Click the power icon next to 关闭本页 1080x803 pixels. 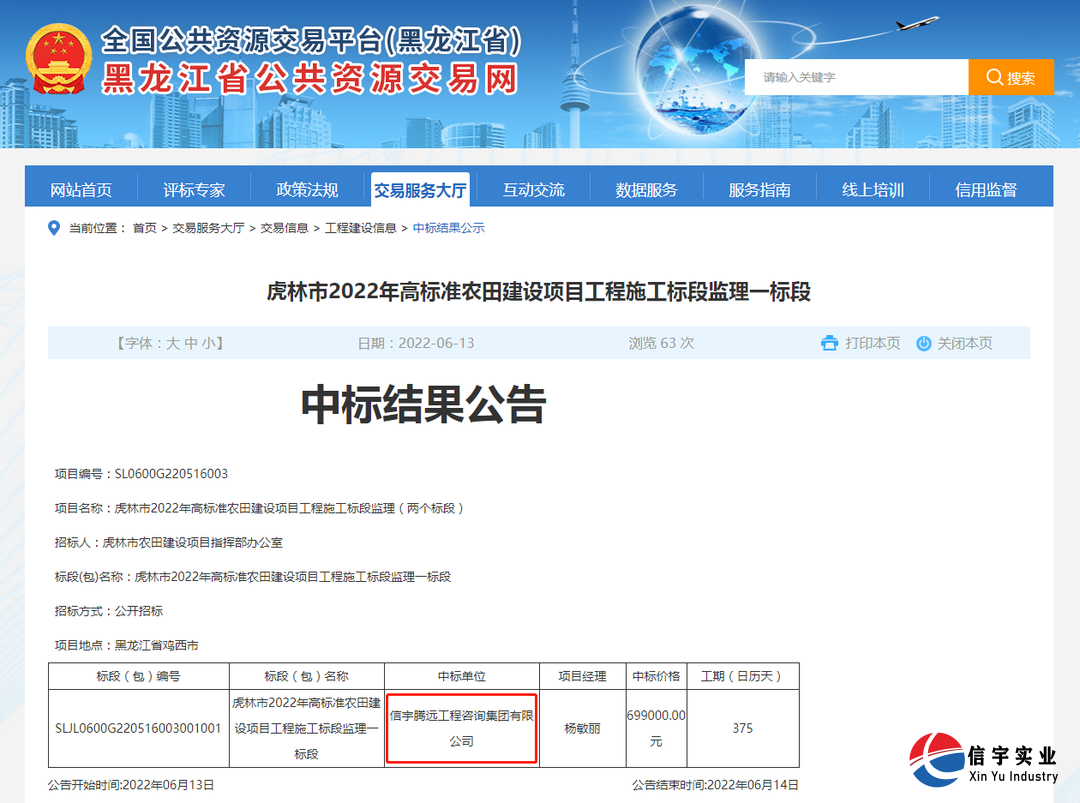pyautogui.click(x=925, y=343)
